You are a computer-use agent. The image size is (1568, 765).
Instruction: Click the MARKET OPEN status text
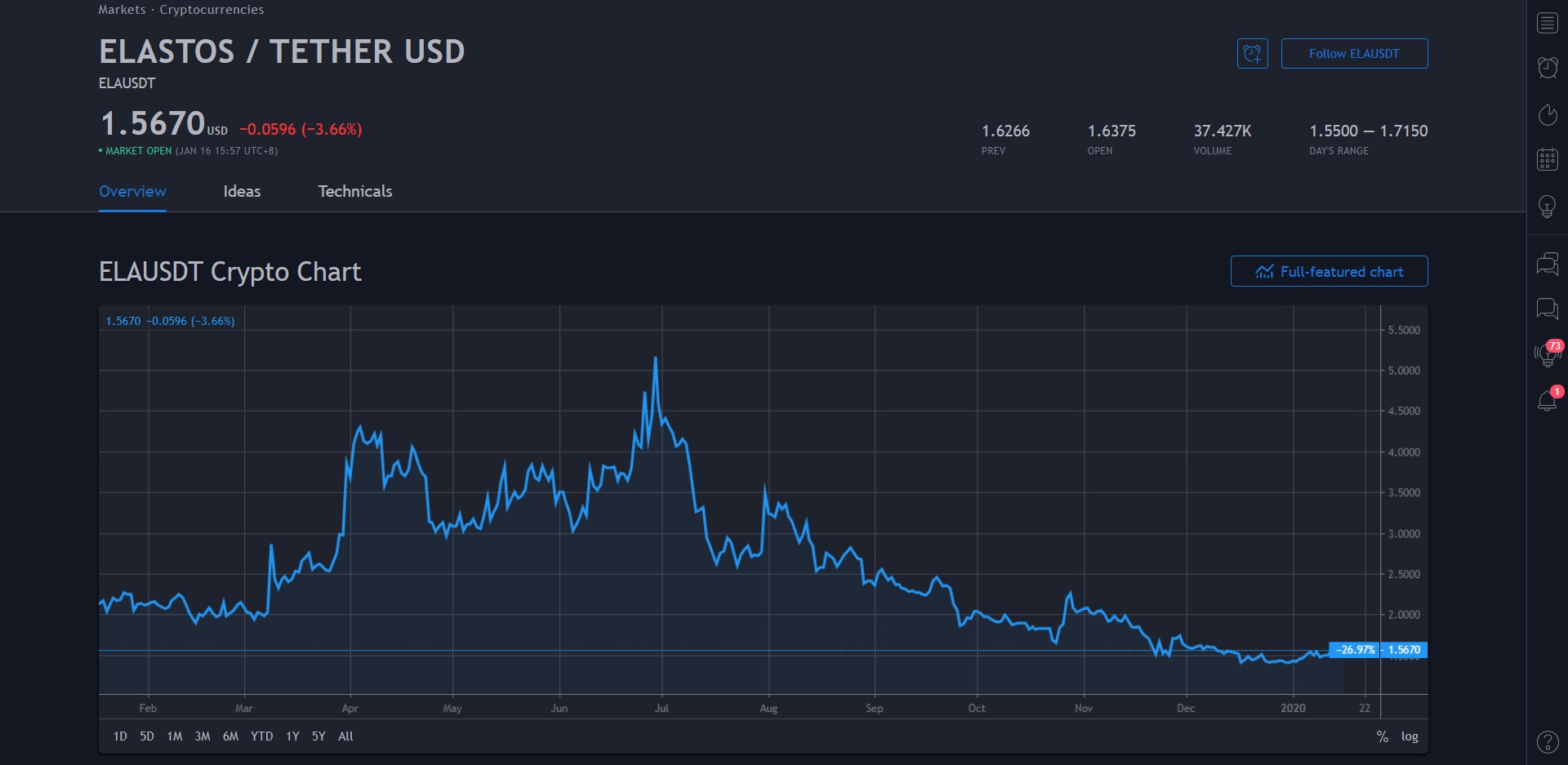pos(138,151)
